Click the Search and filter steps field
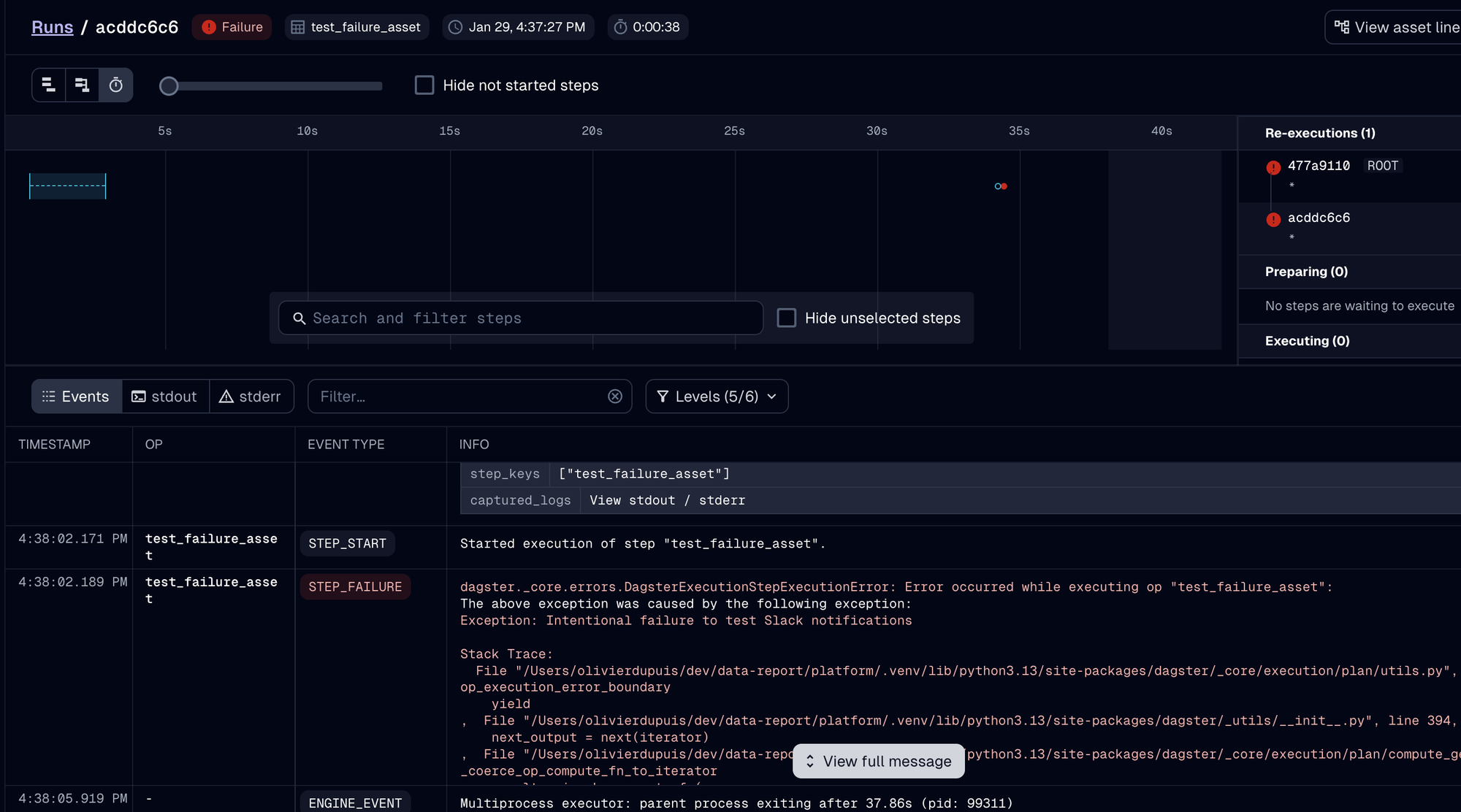Viewport: 1461px width, 812px height. [x=520, y=318]
